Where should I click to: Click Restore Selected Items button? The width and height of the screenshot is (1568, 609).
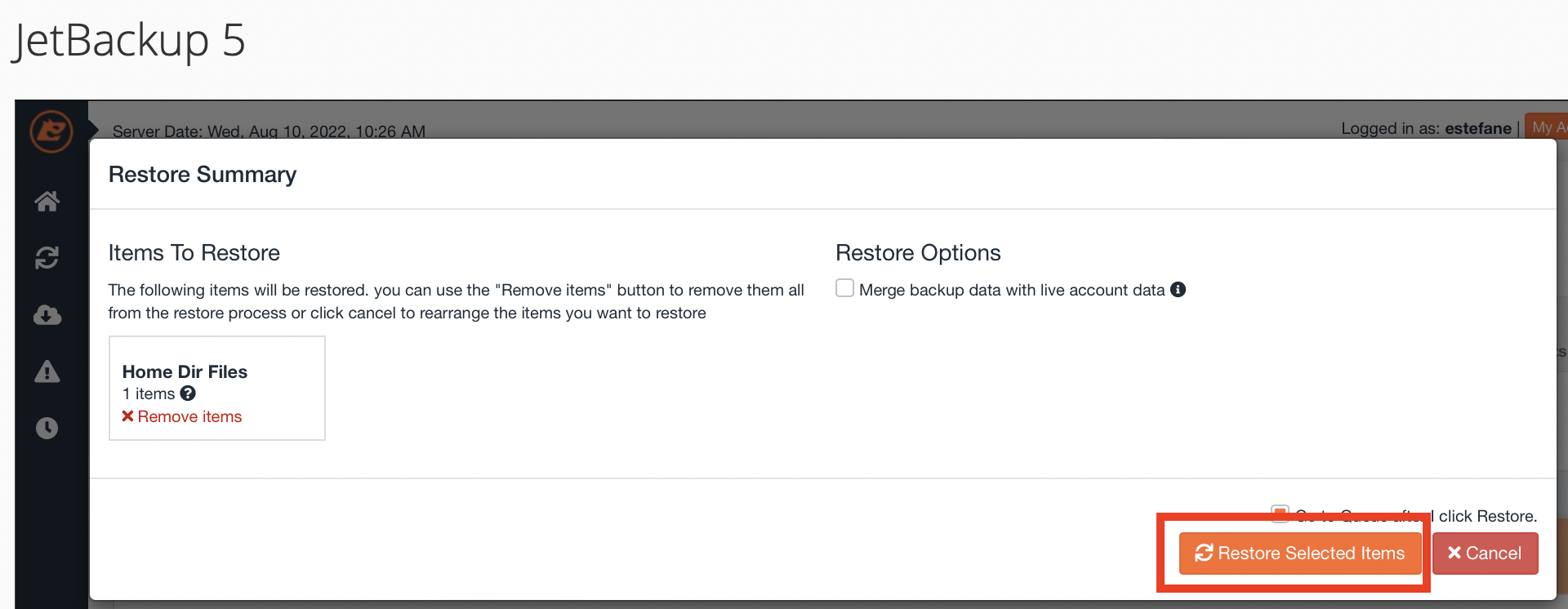point(1300,553)
